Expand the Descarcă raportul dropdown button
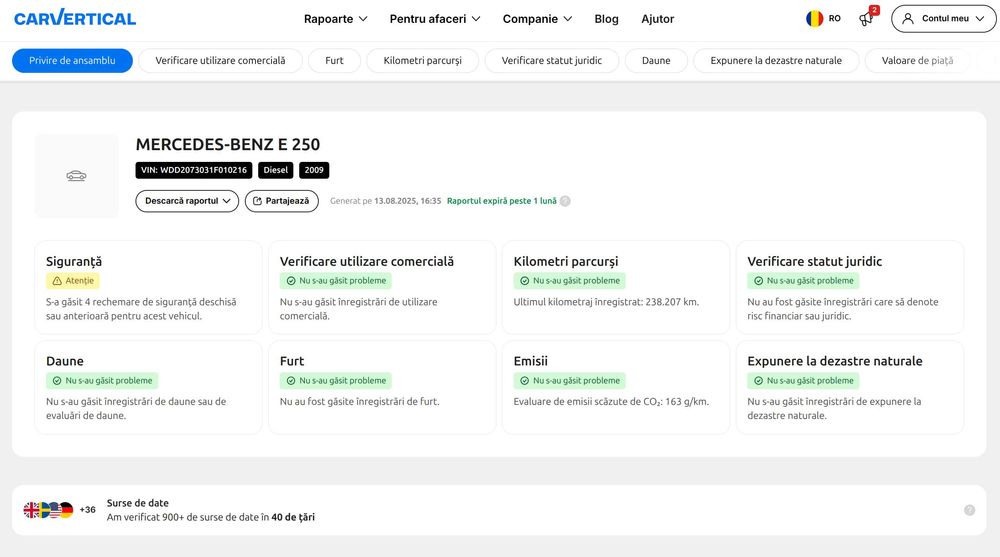This screenshot has width=1000, height=557. (187, 201)
